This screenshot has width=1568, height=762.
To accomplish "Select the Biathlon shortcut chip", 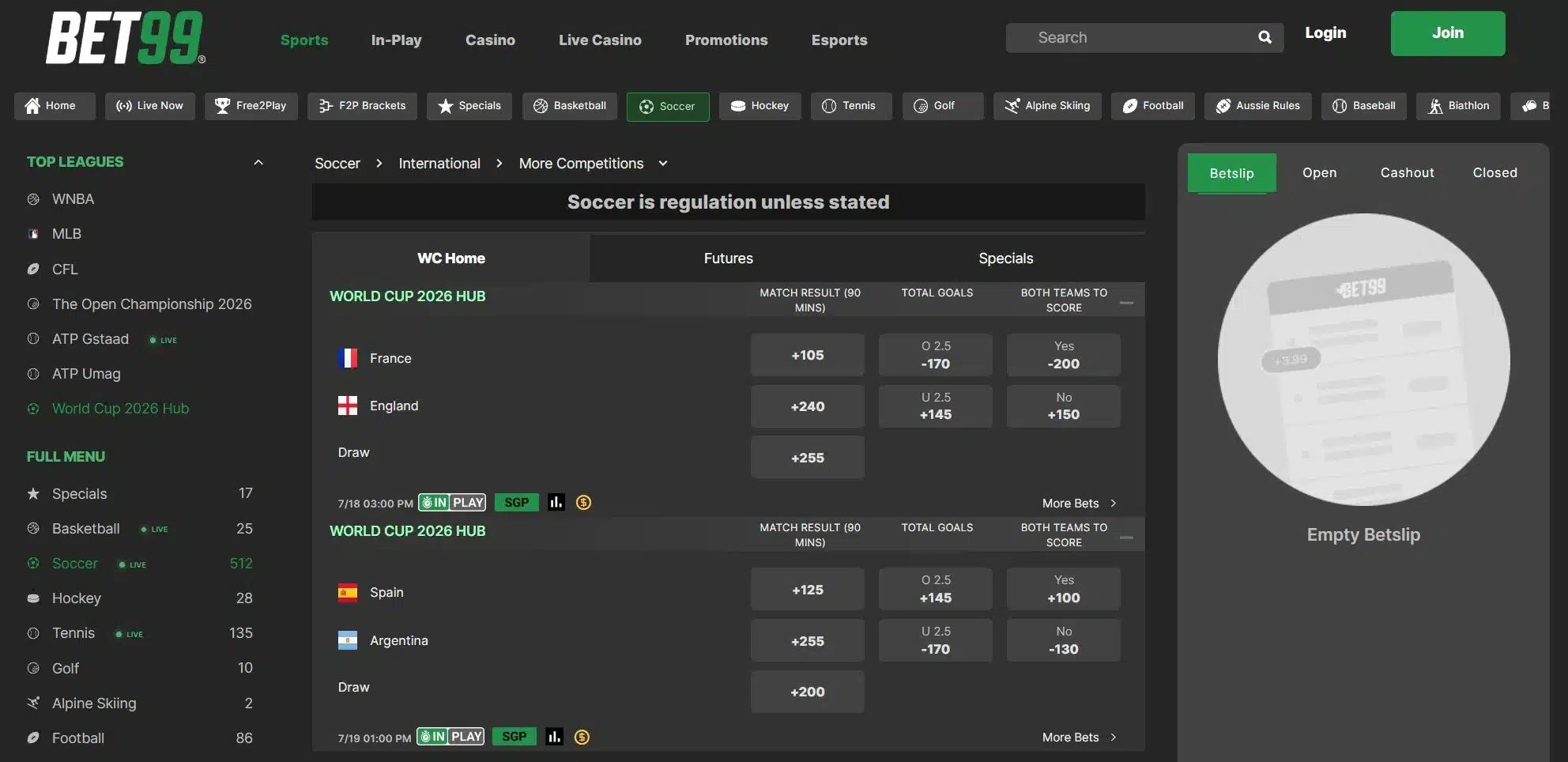I will pos(1458,106).
